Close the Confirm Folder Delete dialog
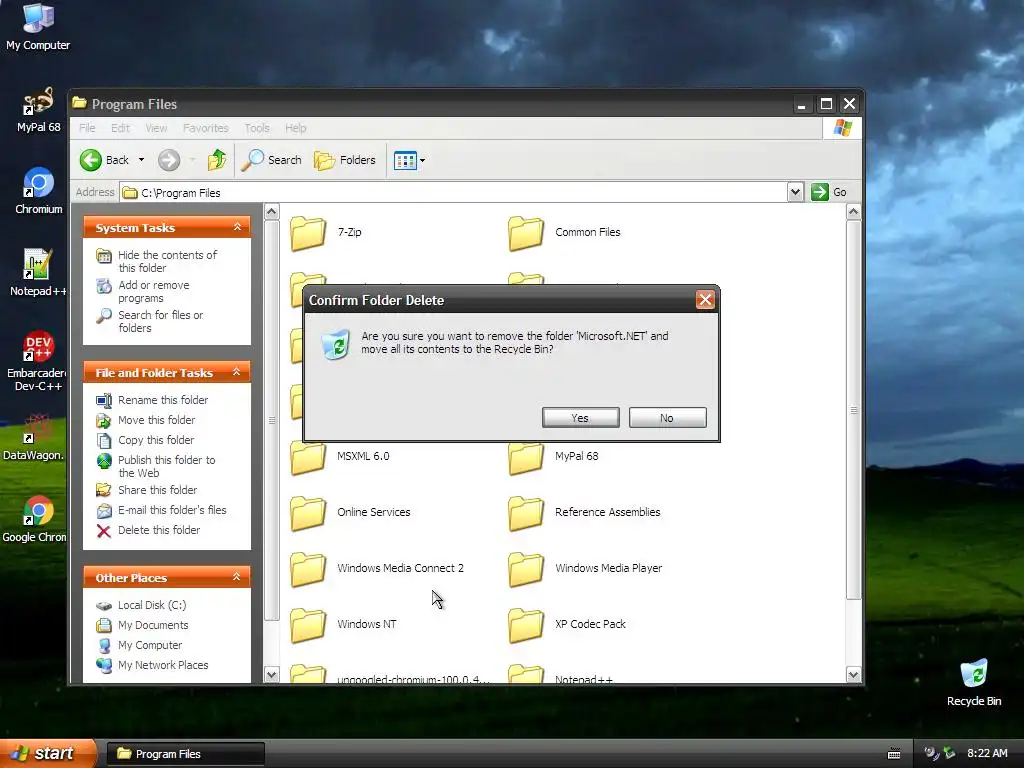This screenshot has height=768, width=1024. click(x=705, y=300)
